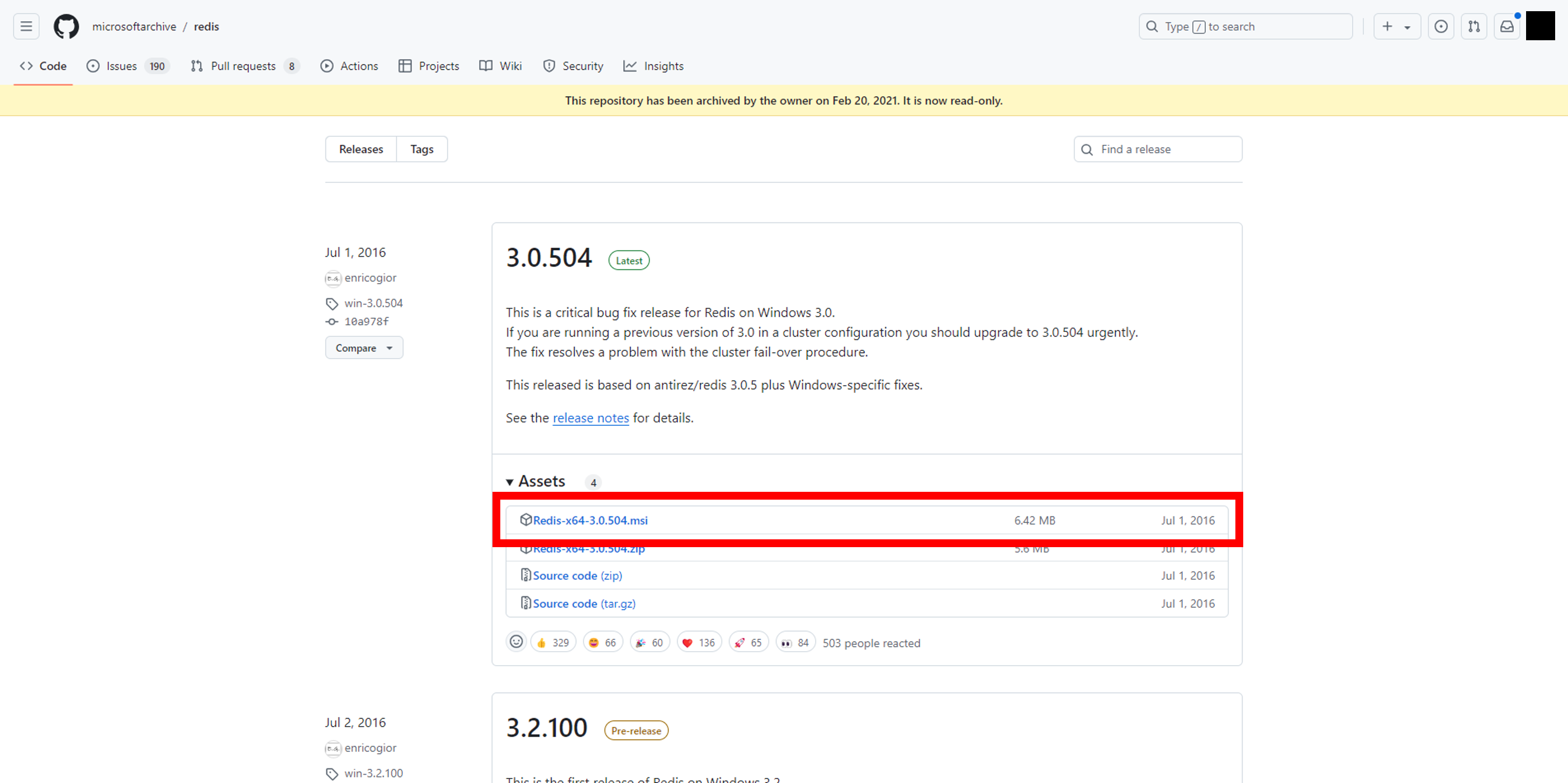This screenshot has width=1568, height=783.
Task: Focus the 'Type / to search' box
Action: tap(1245, 26)
